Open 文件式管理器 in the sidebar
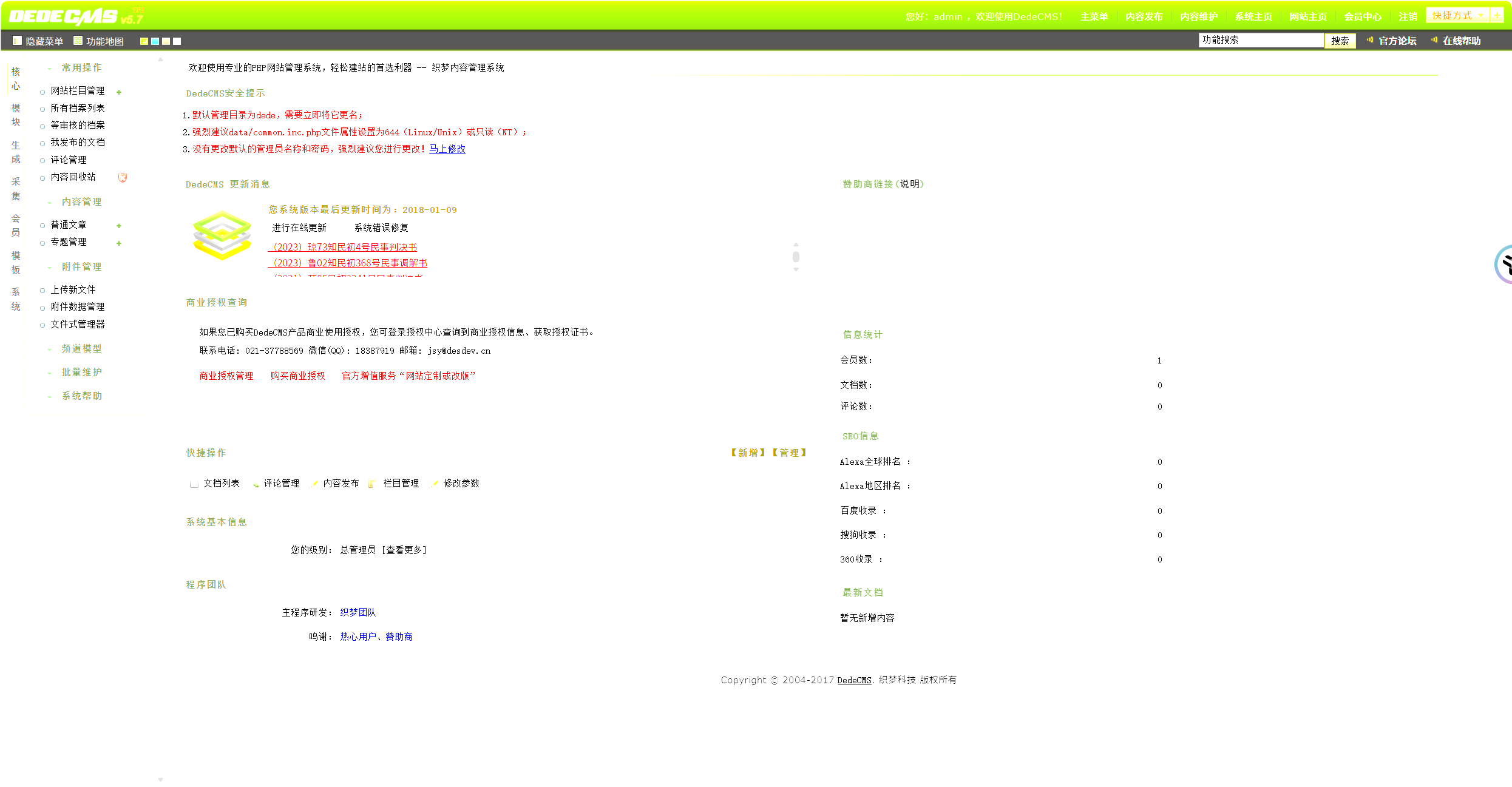Image resolution: width=1512 pixels, height=787 pixels. coord(78,324)
